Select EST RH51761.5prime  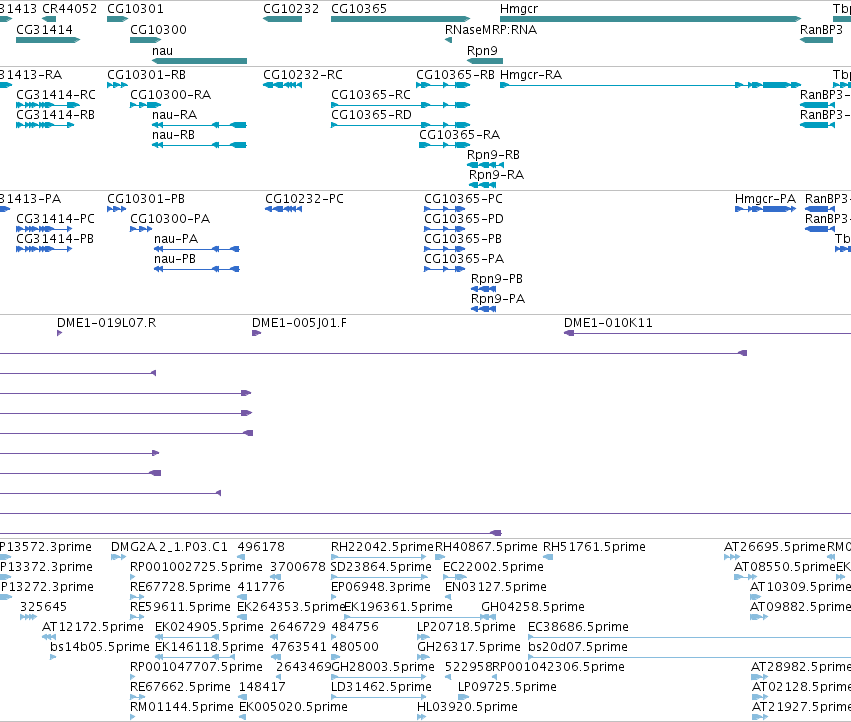tap(594, 547)
